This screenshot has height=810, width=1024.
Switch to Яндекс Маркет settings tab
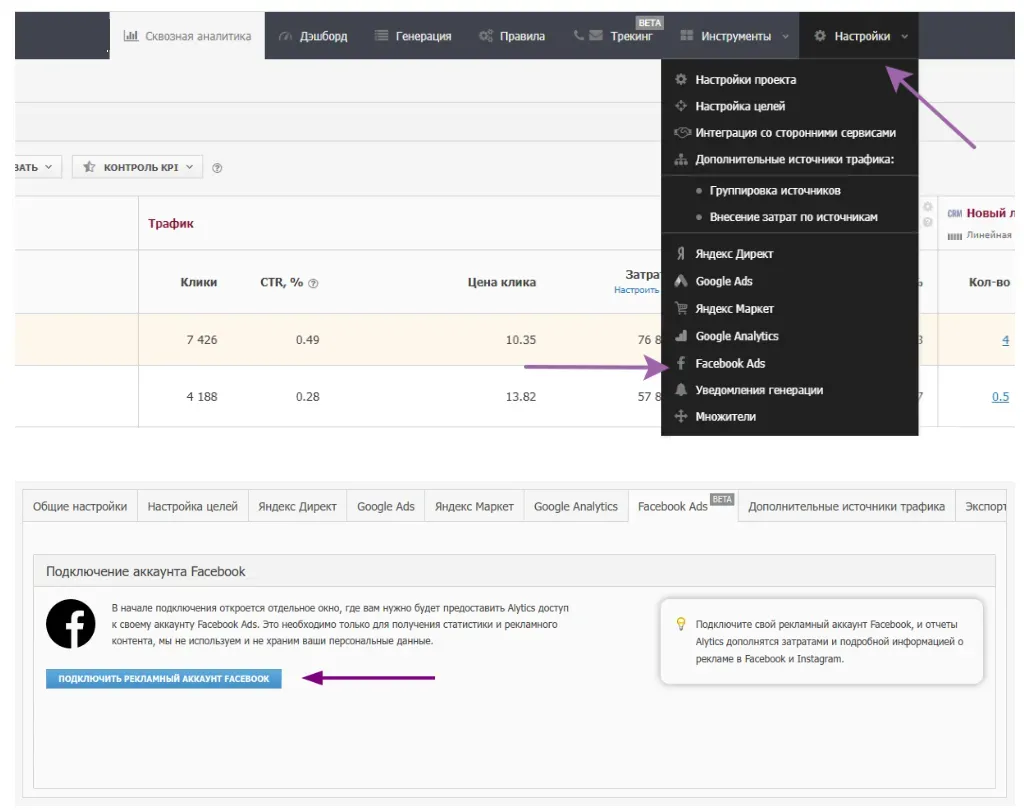474,506
